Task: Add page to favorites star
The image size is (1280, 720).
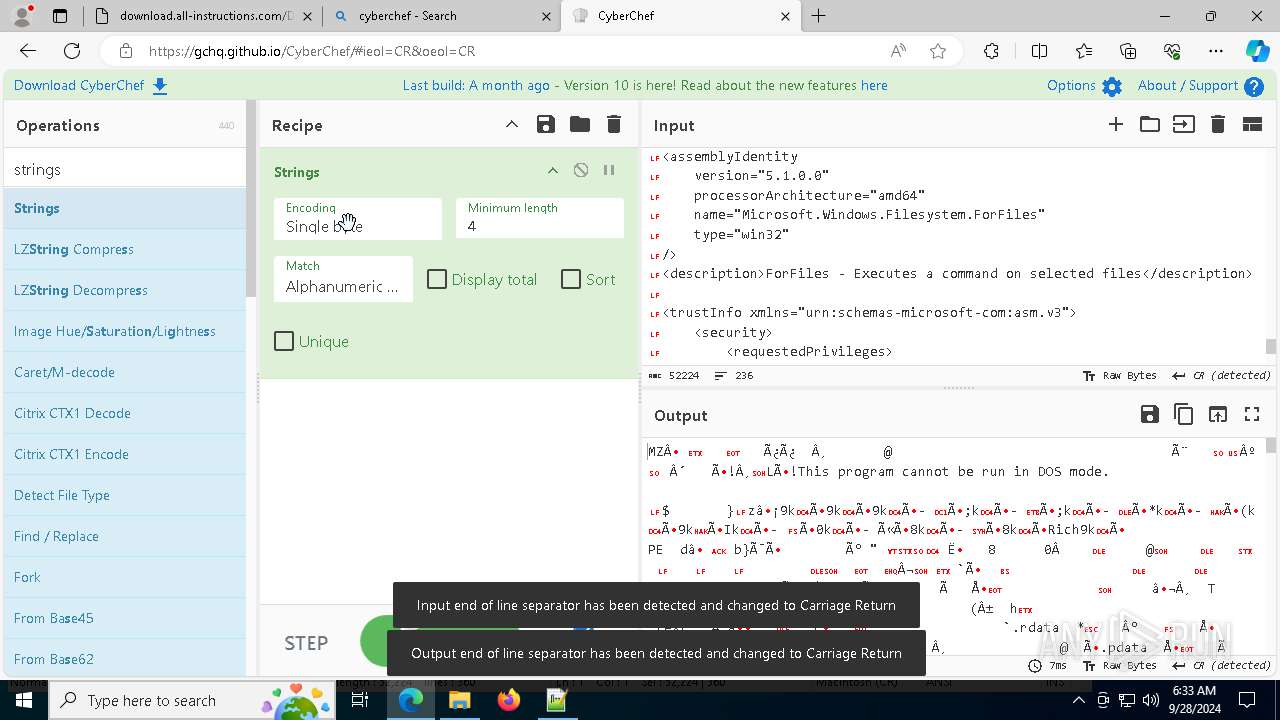Action: [x=938, y=51]
